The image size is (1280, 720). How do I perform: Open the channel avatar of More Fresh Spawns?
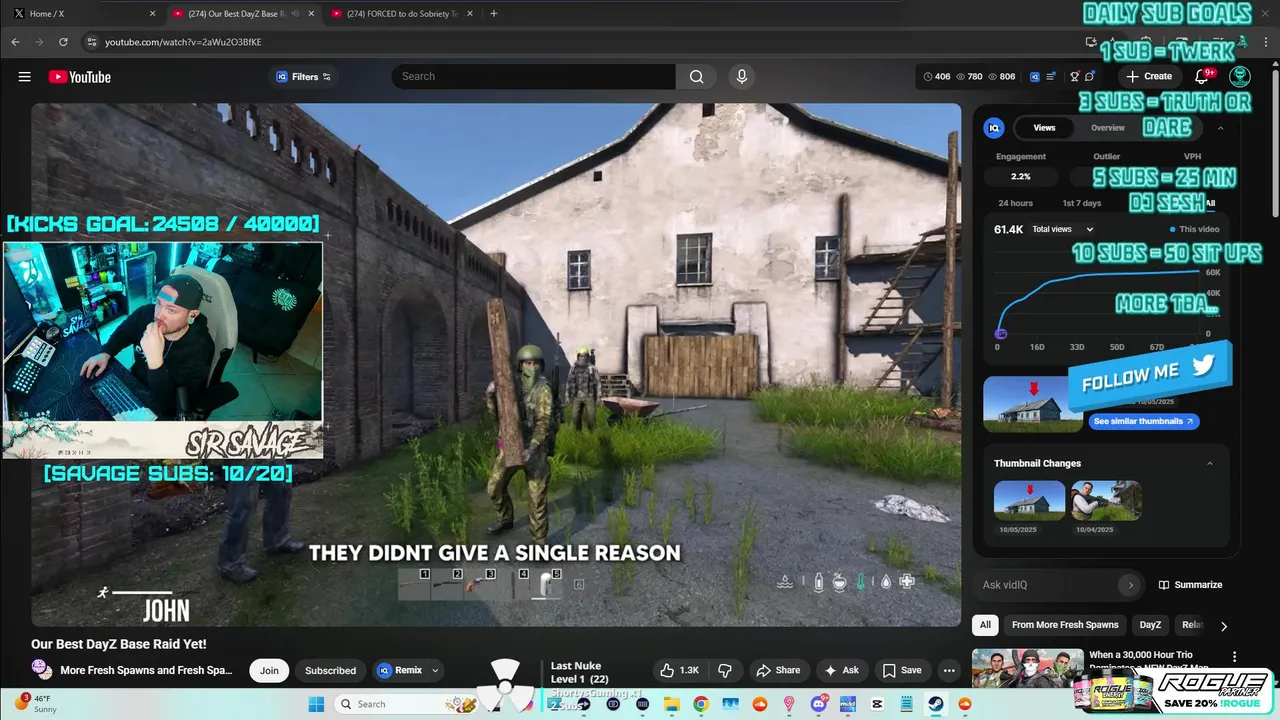[x=42, y=670]
